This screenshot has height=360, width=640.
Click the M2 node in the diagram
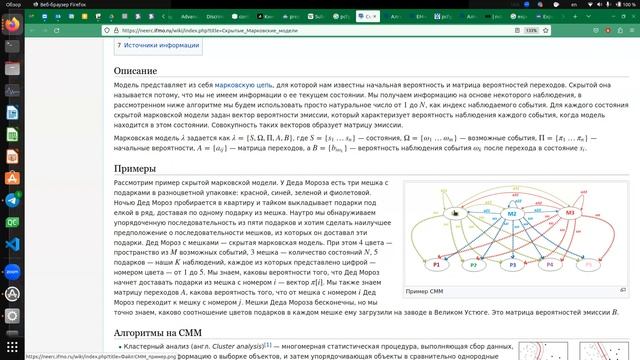point(512,213)
